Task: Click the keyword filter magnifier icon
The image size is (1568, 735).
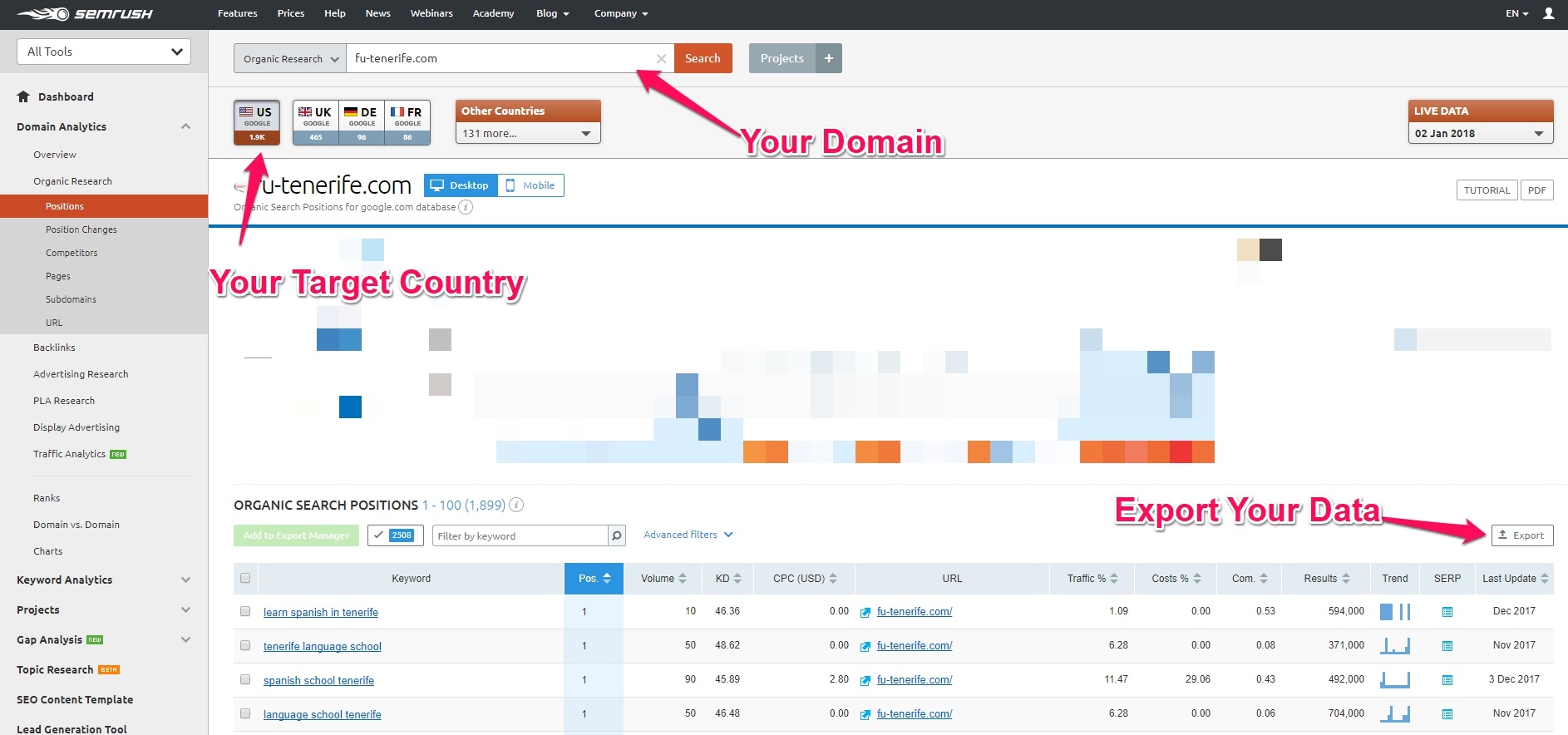Action: (617, 535)
